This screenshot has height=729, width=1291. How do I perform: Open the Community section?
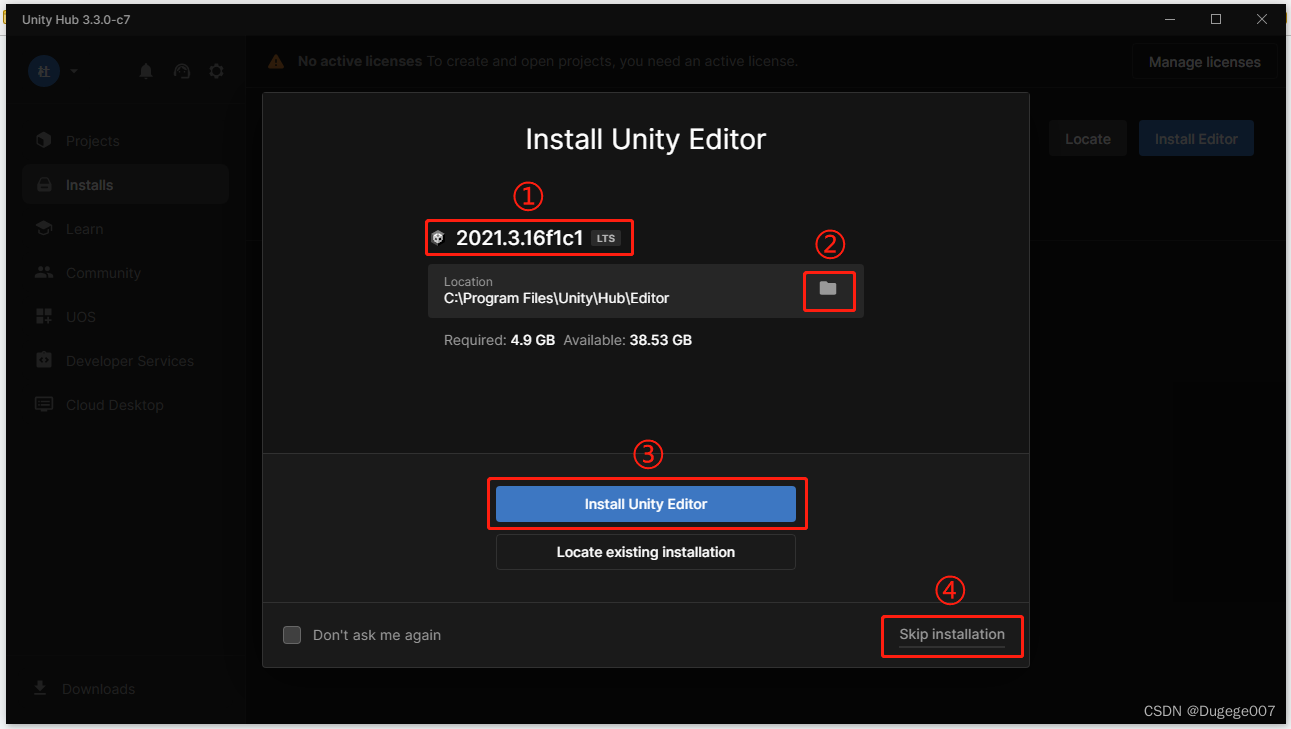point(126,273)
